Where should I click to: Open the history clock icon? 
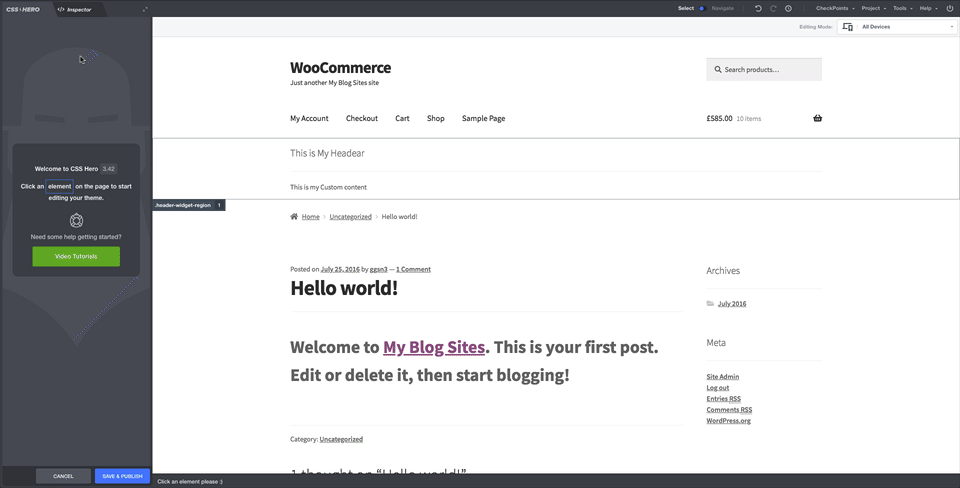pos(789,9)
